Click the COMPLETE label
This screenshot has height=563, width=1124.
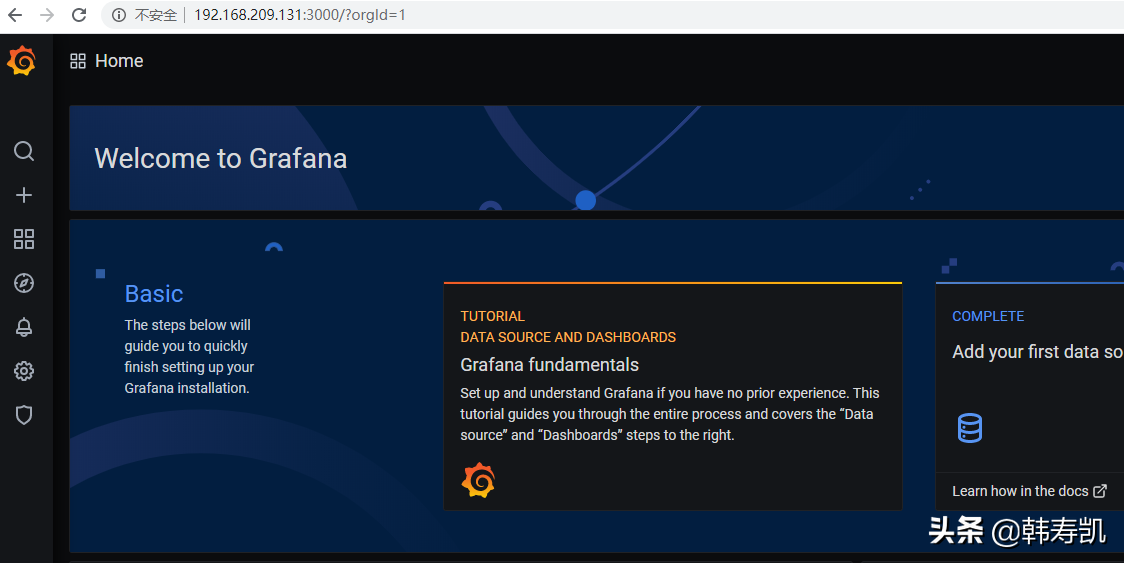(988, 316)
